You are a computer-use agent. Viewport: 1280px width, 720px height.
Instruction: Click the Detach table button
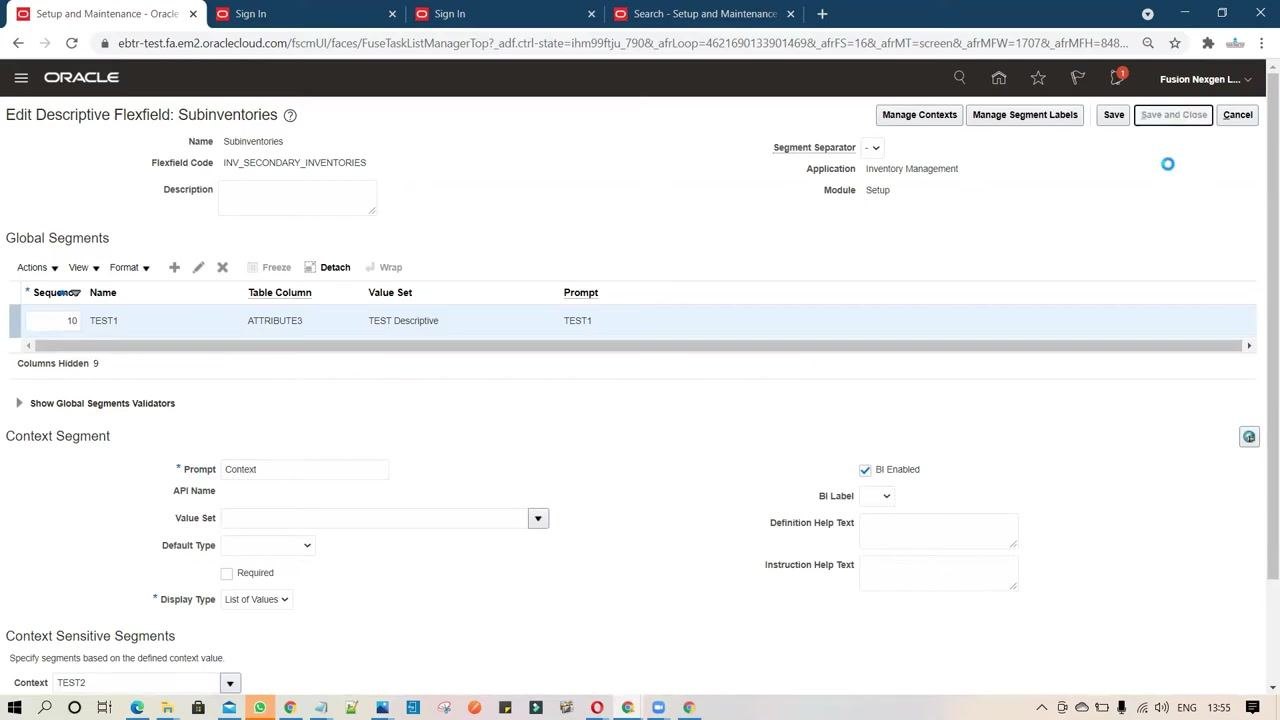pyautogui.click(x=327, y=267)
